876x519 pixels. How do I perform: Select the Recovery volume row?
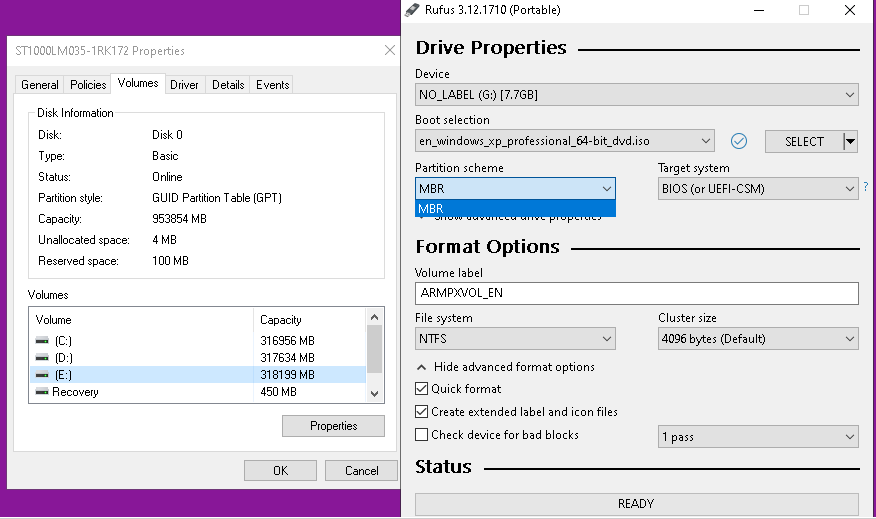click(198, 392)
